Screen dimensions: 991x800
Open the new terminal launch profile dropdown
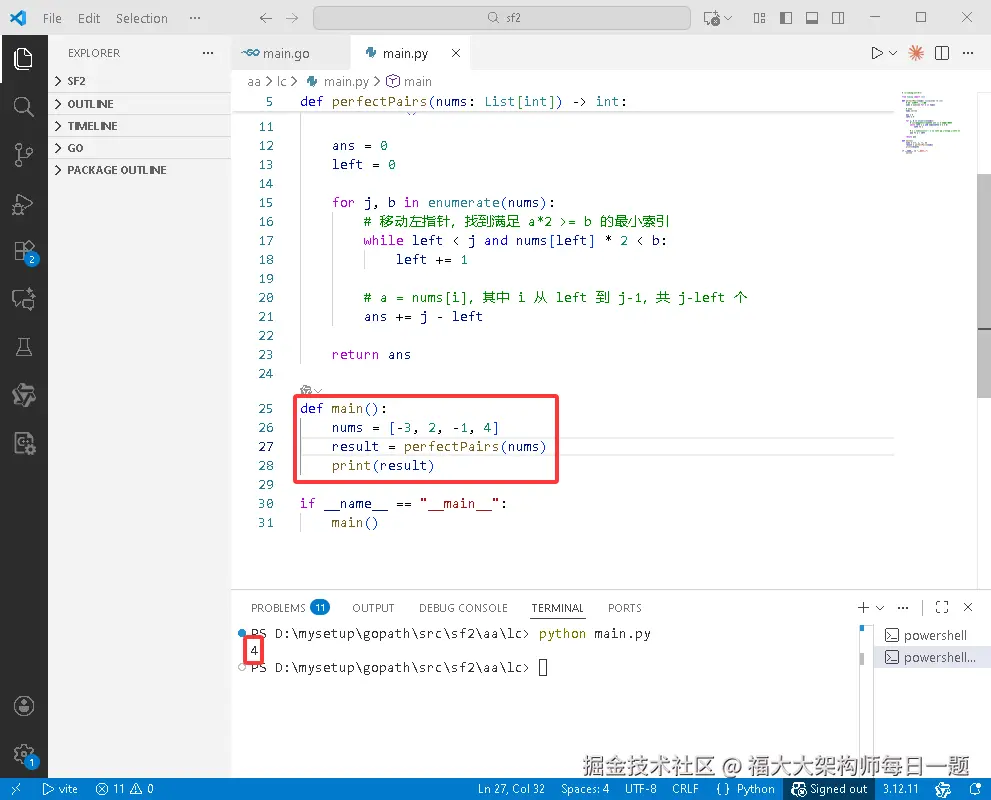coord(880,607)
